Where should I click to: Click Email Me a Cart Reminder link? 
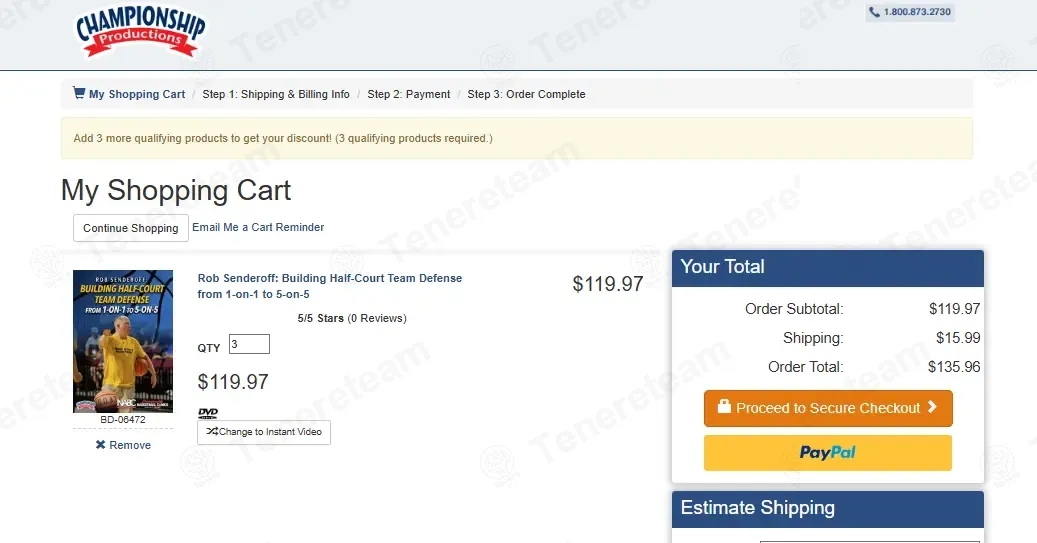pos(258,227)
